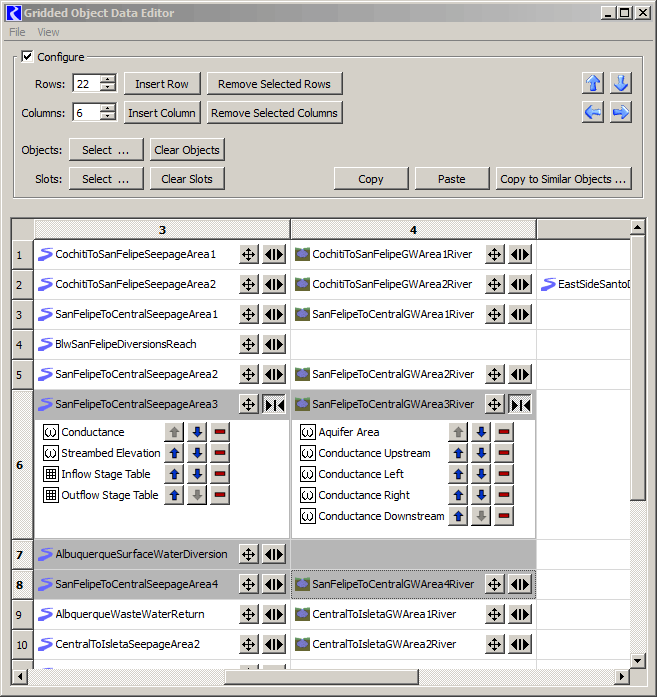Expand slots of AlbquerqueWasteWaterReturn
This screenshot has height=697, width=657.
[274, 614]
